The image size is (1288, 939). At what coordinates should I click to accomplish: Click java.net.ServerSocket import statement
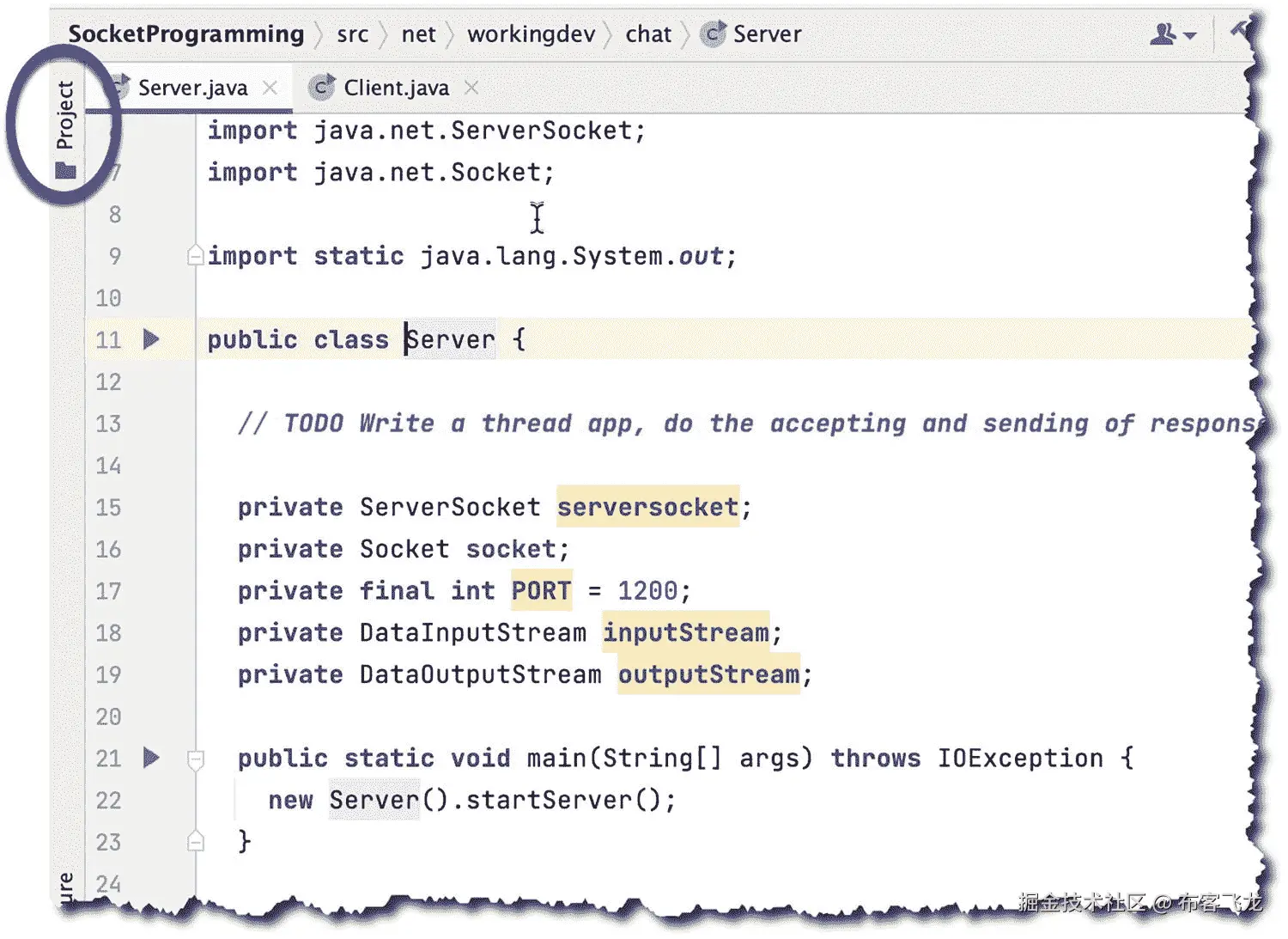click(426, 131)
